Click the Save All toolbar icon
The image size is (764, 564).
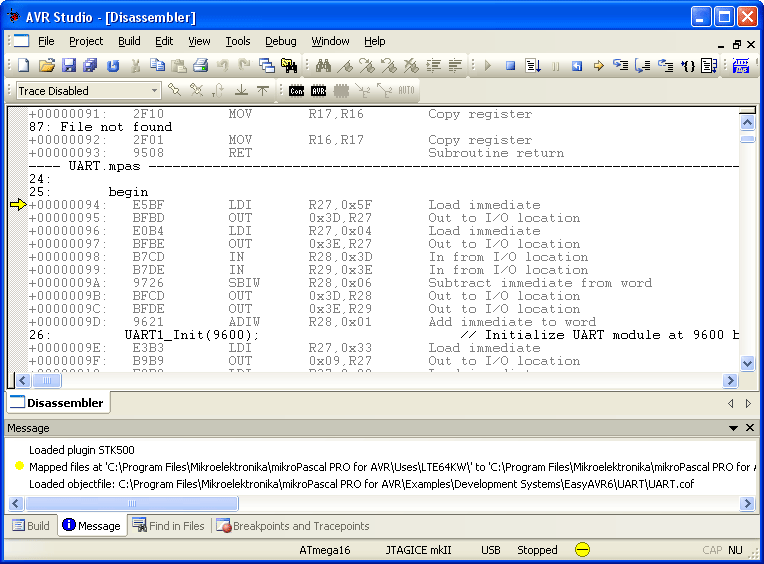(90, 65)
